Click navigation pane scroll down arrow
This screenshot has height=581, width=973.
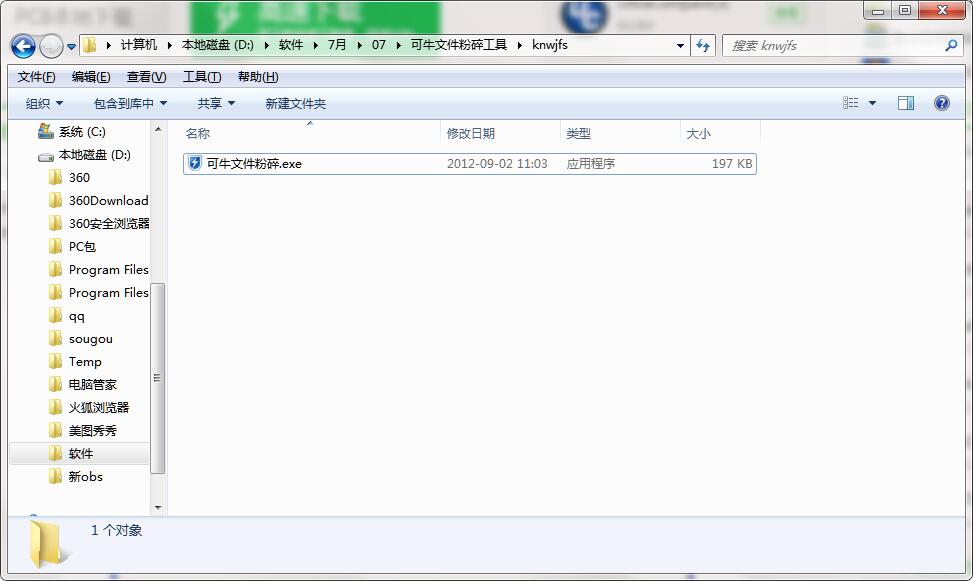158,508
